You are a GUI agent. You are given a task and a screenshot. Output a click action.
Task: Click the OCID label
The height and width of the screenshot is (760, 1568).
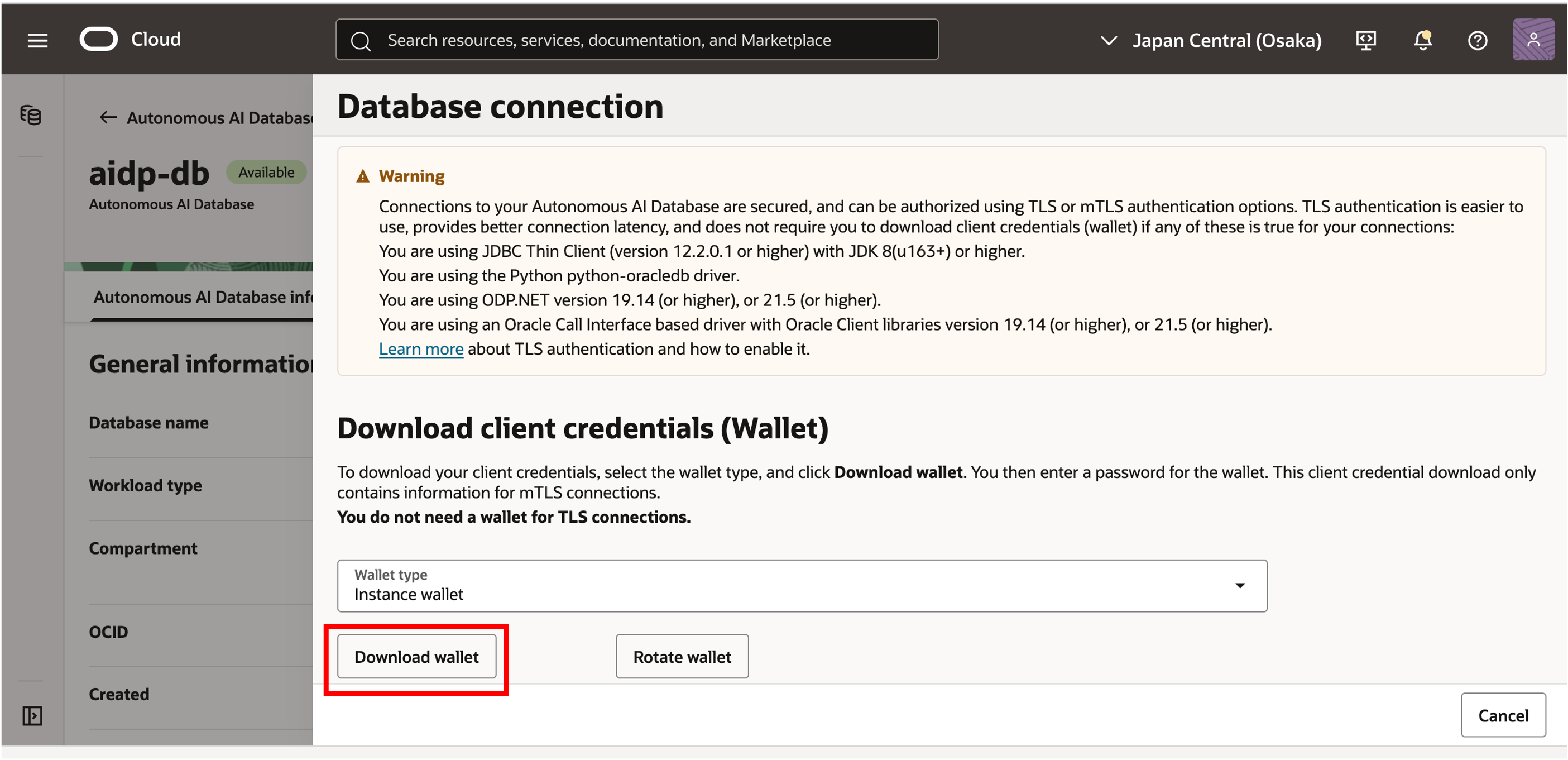(x=108, y=632)
